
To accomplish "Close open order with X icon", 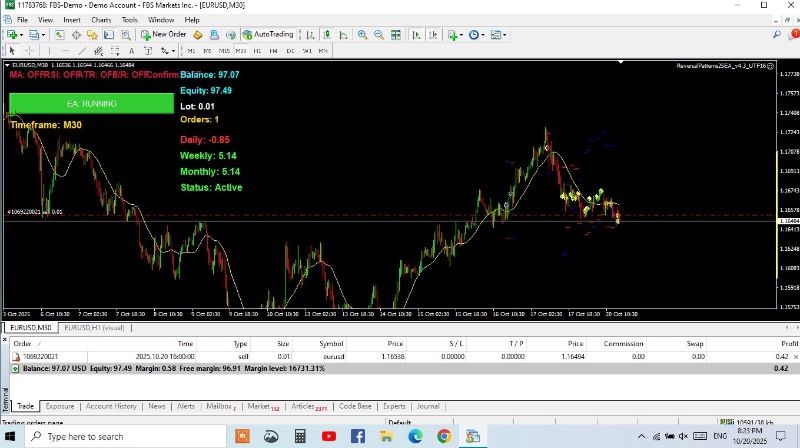I will tap(795, 356).
